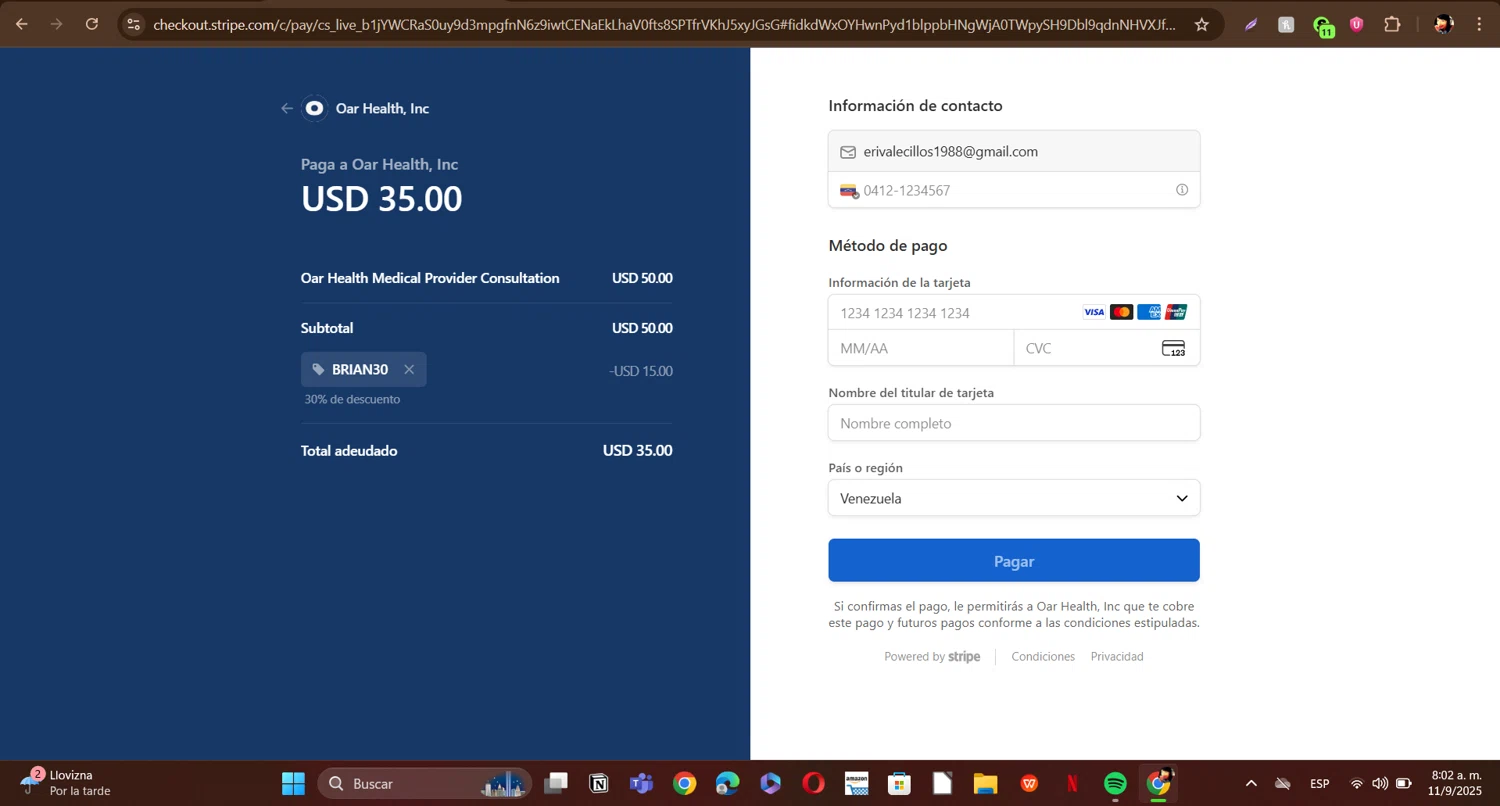
Task: Click the green extension with 11 badge
Action: (x=1322, y=26)
